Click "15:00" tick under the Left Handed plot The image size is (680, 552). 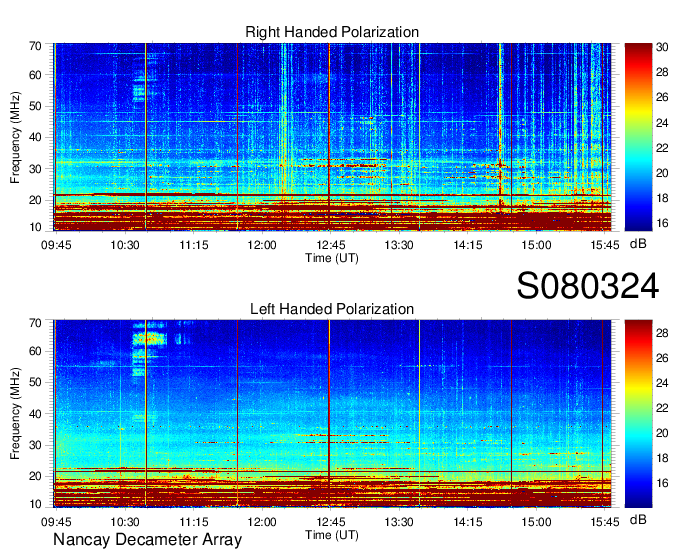pyautogui.click(x=536, y=522)
